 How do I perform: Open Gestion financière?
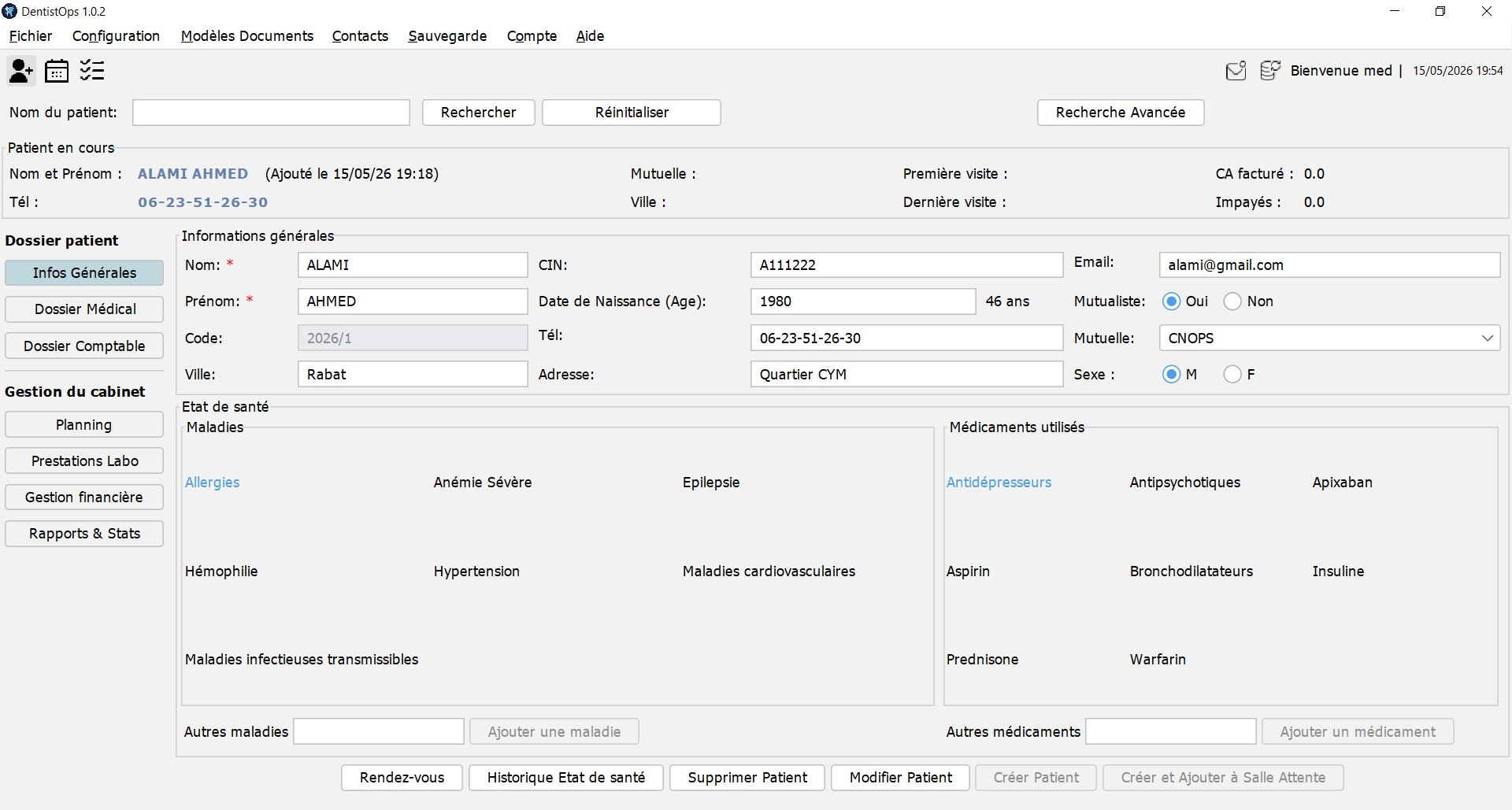[84, 497]
